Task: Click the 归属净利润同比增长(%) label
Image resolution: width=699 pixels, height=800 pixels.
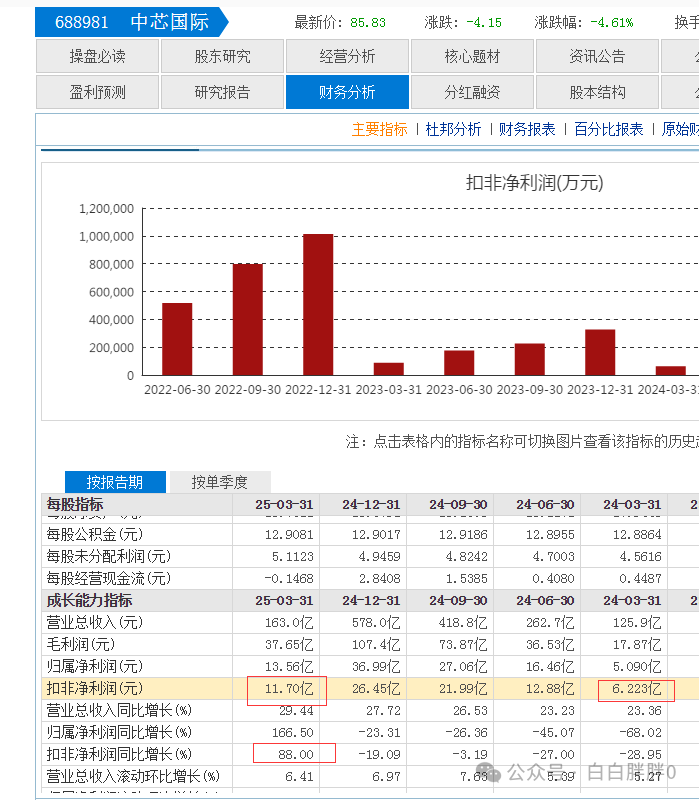Action: click(x=119, y=732)
